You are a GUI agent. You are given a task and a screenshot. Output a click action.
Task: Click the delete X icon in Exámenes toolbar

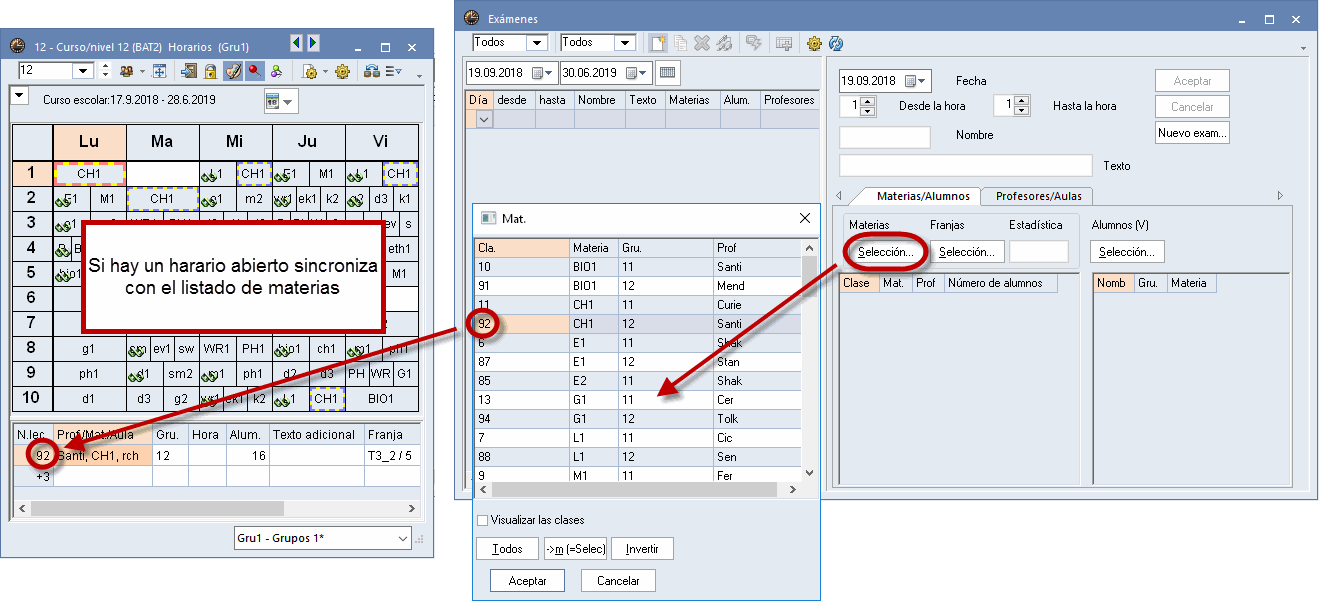click(702, 43)
